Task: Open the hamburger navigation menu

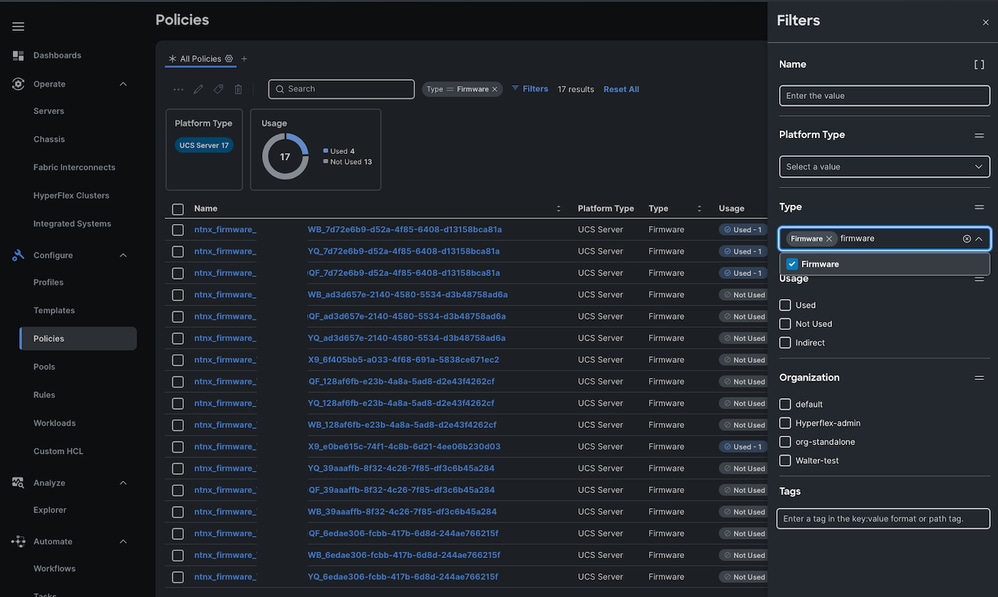Action: (x=18, y=26)
